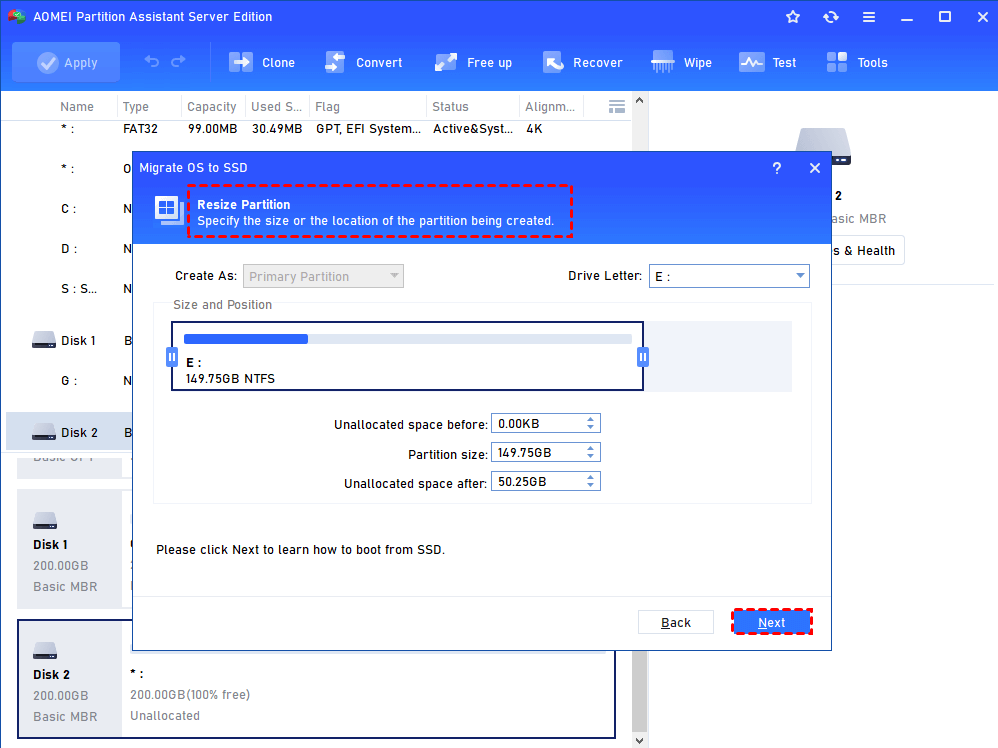Open the Test tool
Screen dimensions: 998x748
coord(767,62)
